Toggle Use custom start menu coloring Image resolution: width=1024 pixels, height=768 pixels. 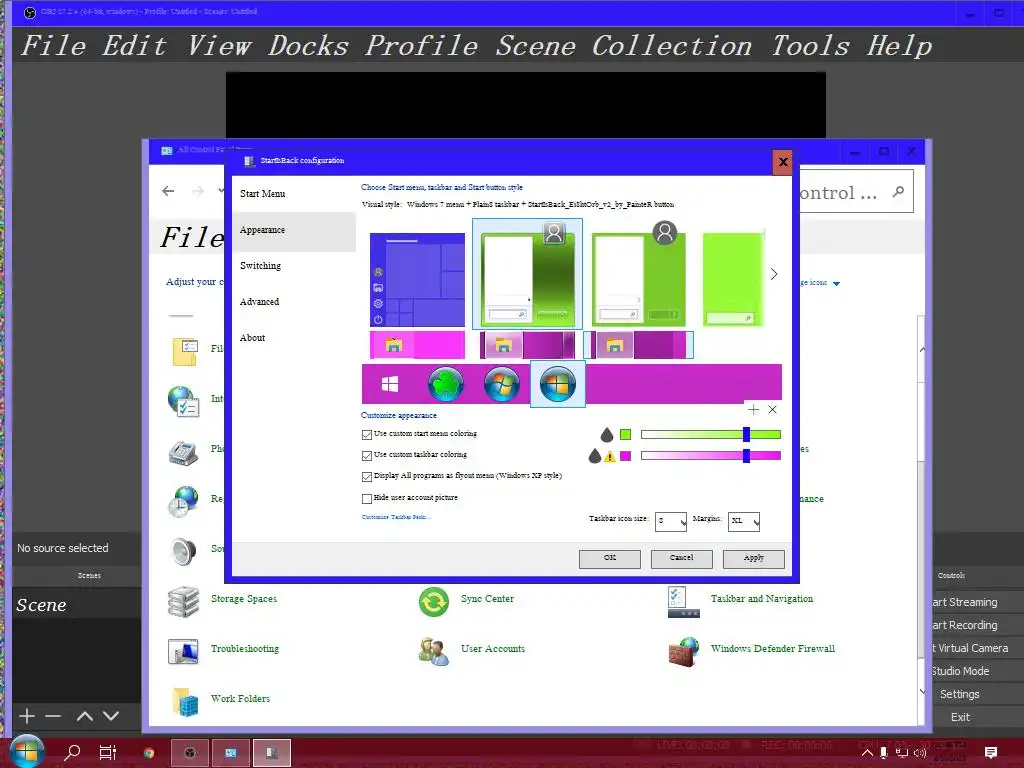[x=367, y=434]
